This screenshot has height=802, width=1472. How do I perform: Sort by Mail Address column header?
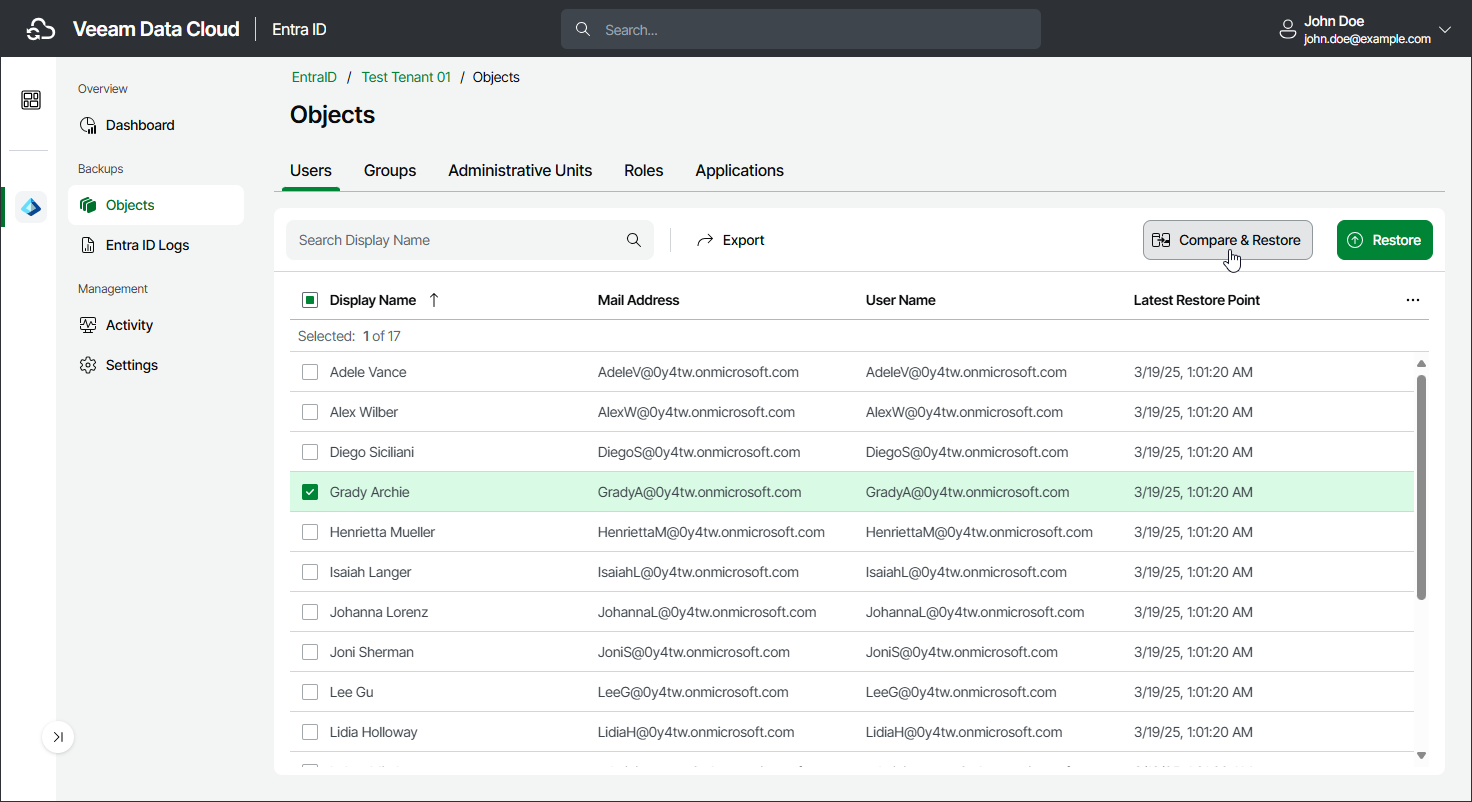point(638,300)
